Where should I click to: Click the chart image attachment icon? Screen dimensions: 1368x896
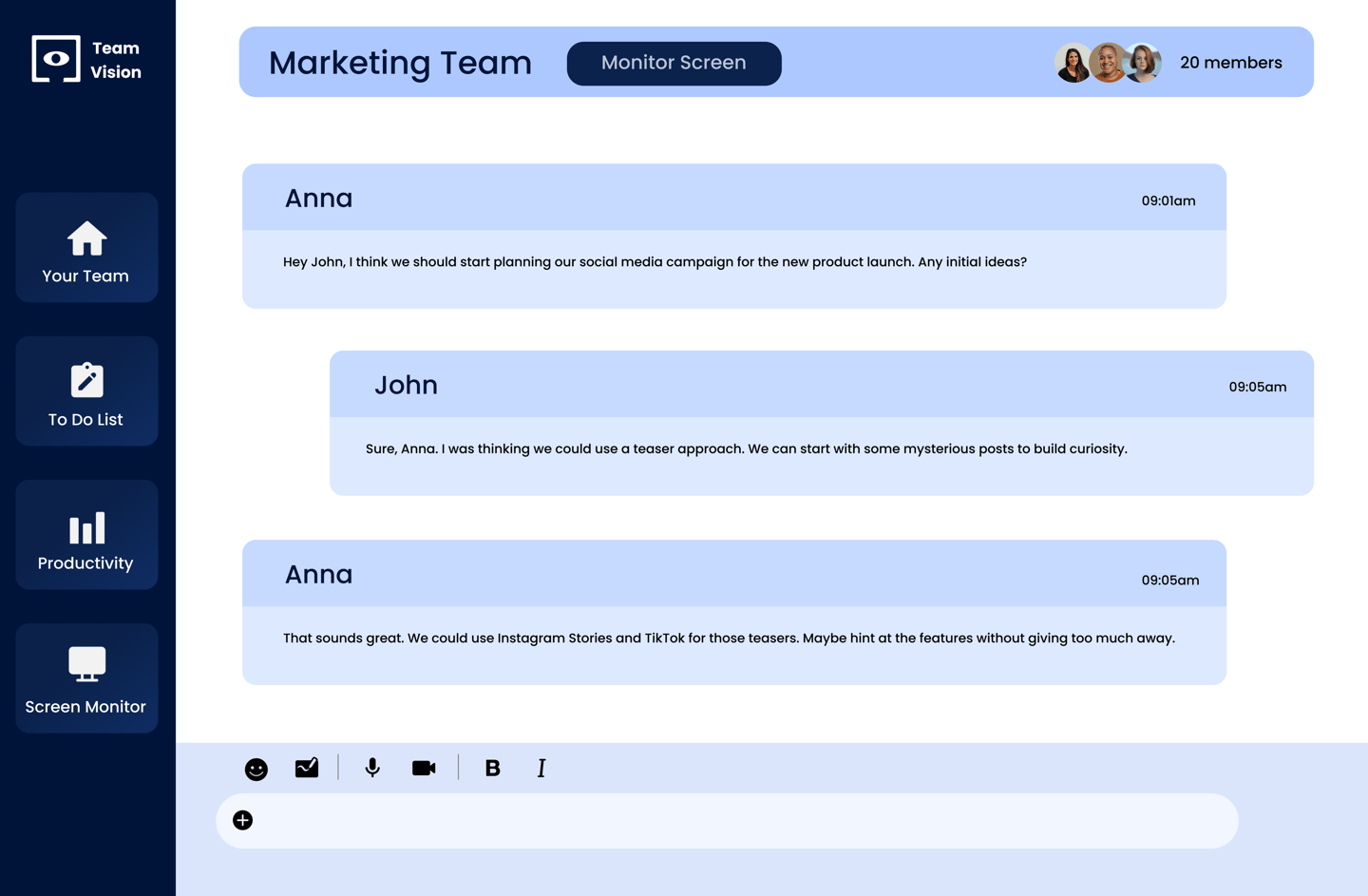click(x=307, y=768)
